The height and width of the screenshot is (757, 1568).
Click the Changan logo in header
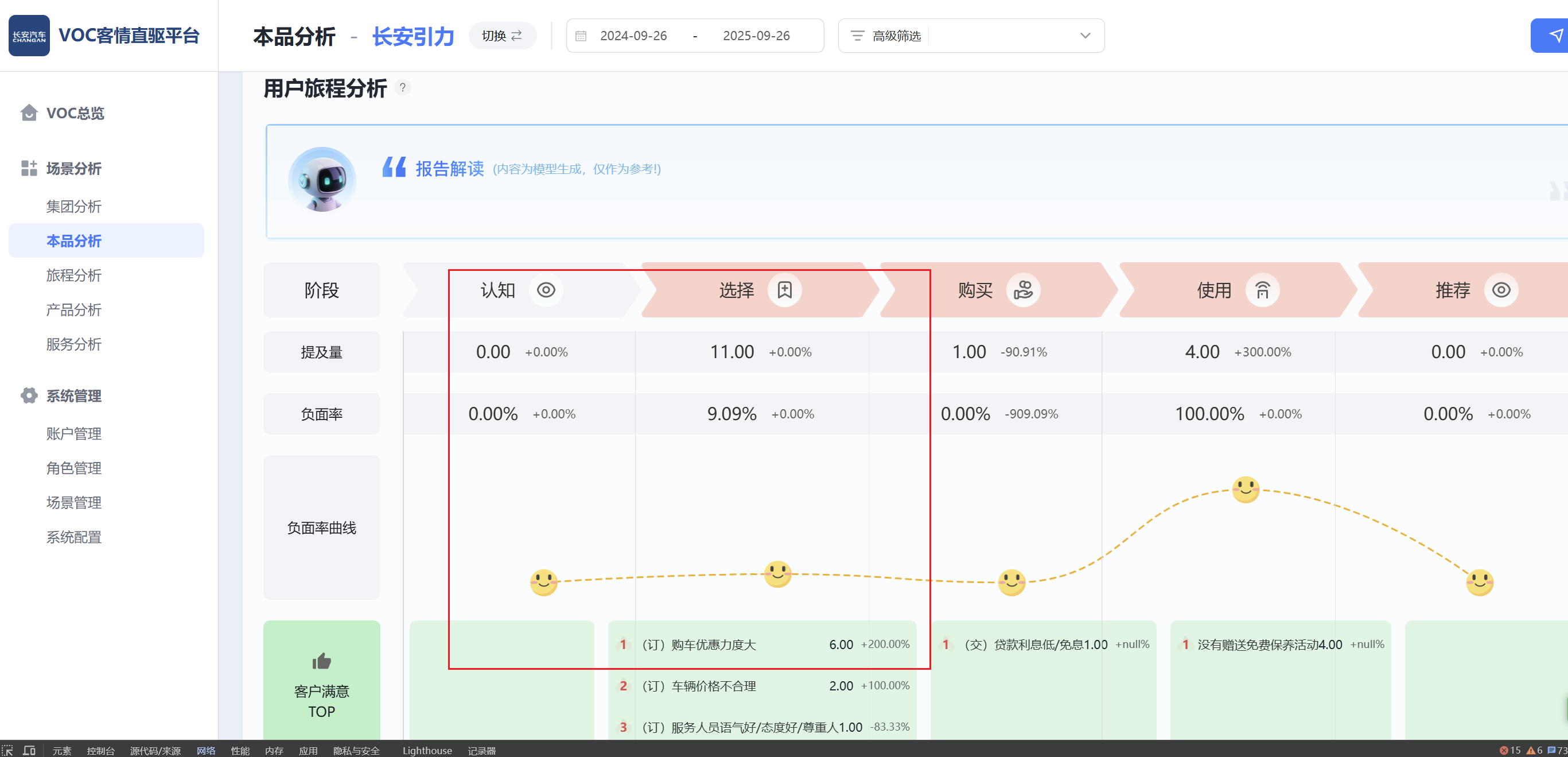click(29, 36)
